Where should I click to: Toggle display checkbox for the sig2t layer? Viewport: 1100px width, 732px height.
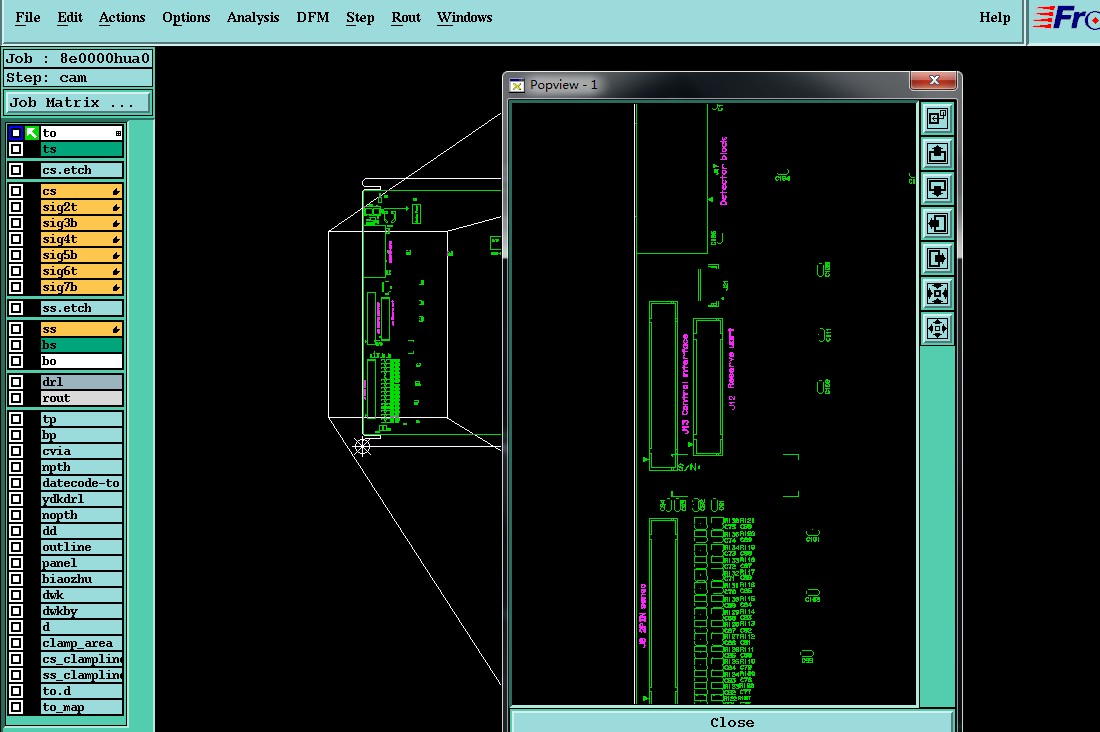[x=15, y=207]
